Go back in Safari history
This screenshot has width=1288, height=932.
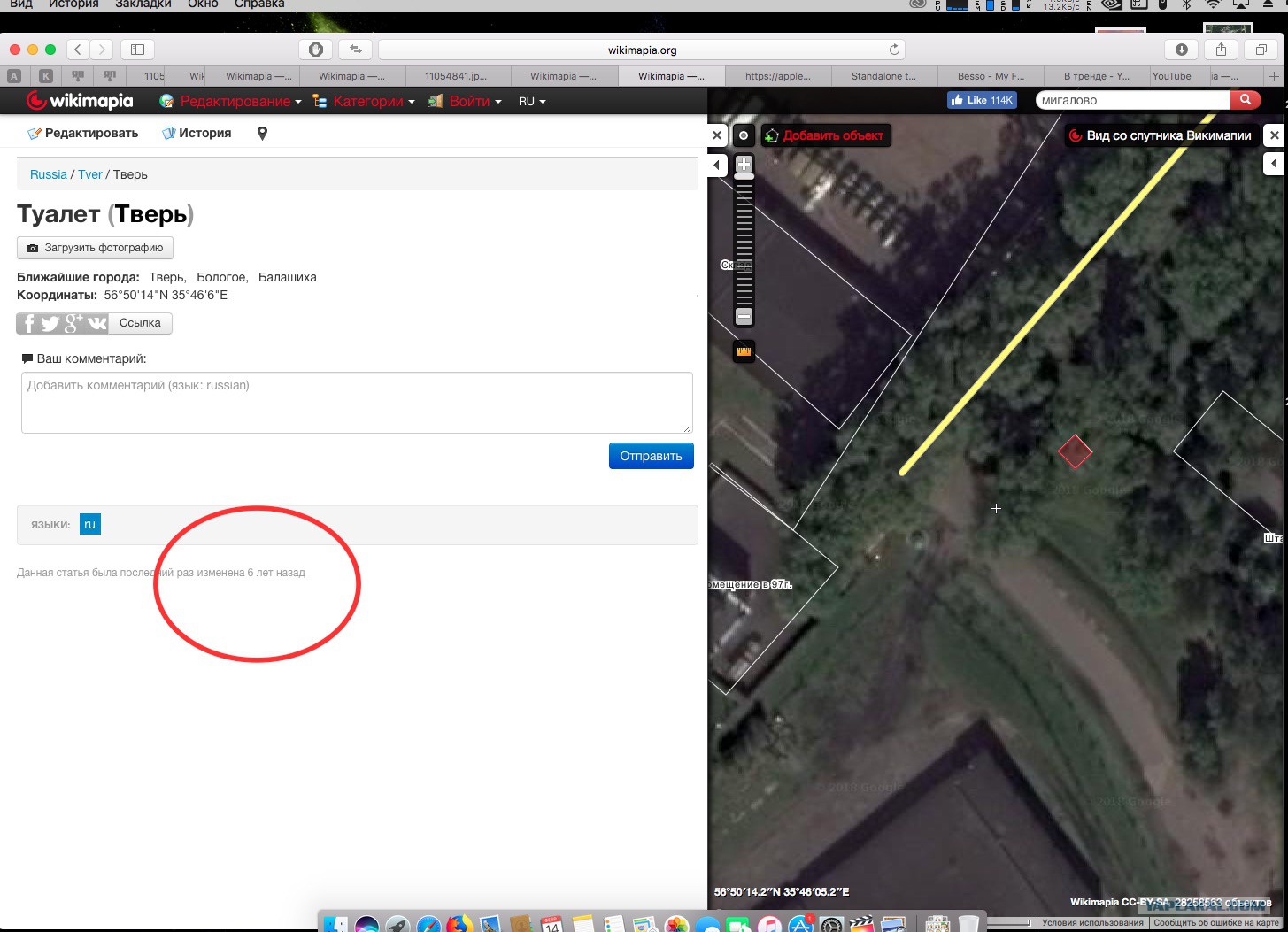78,50
